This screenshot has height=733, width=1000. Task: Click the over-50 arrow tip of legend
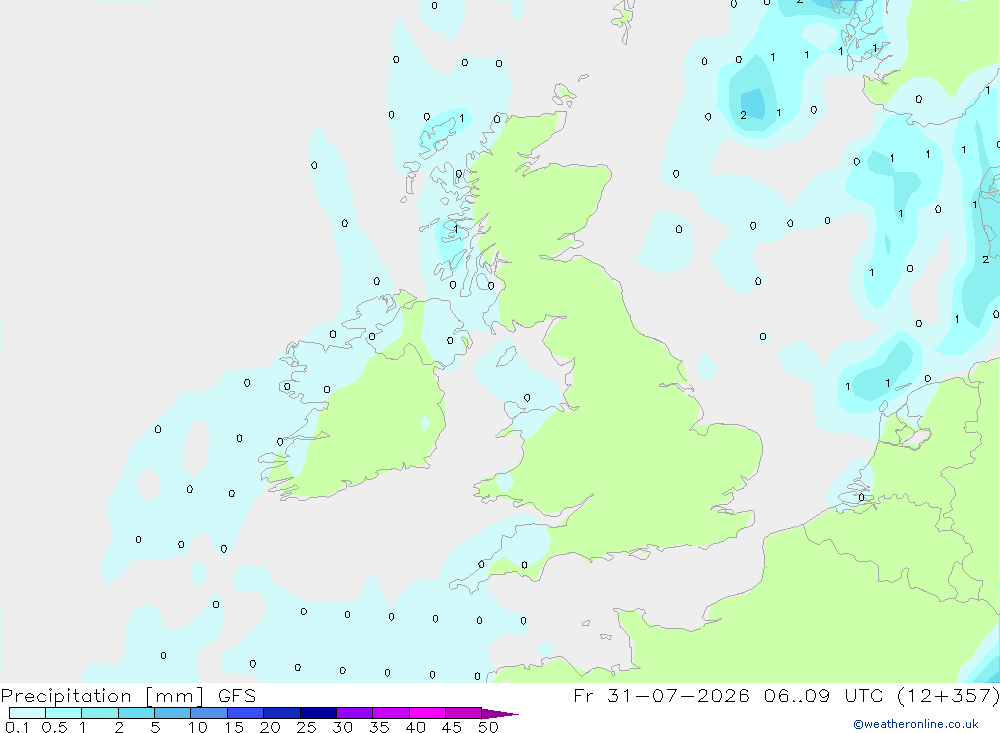click(x=500, y=713)
